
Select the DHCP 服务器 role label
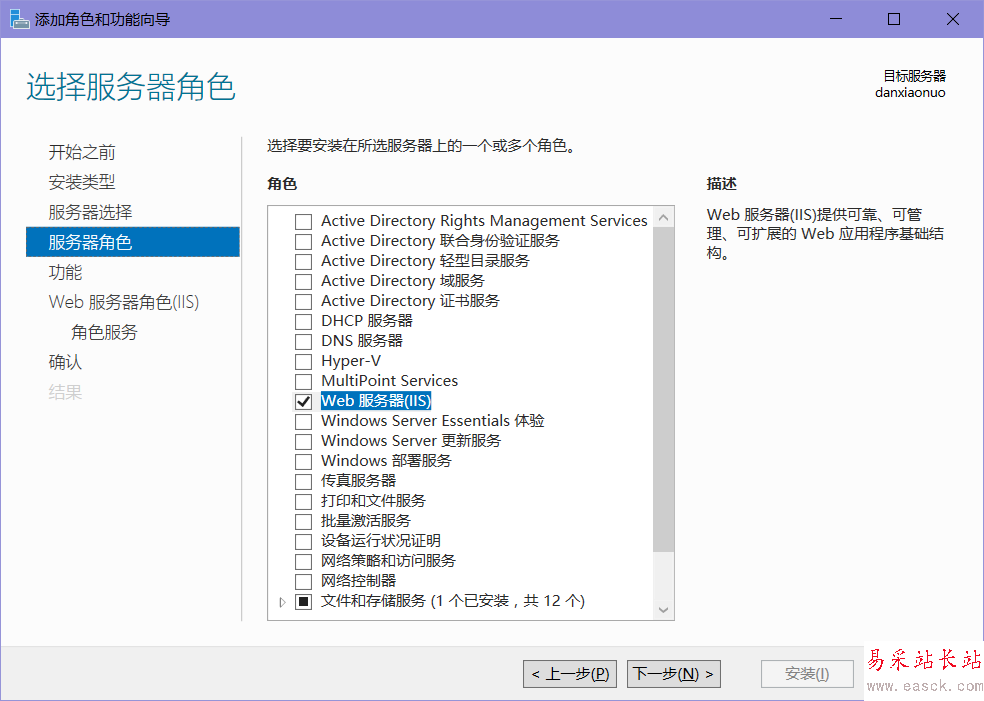click(x=366, y=321)
